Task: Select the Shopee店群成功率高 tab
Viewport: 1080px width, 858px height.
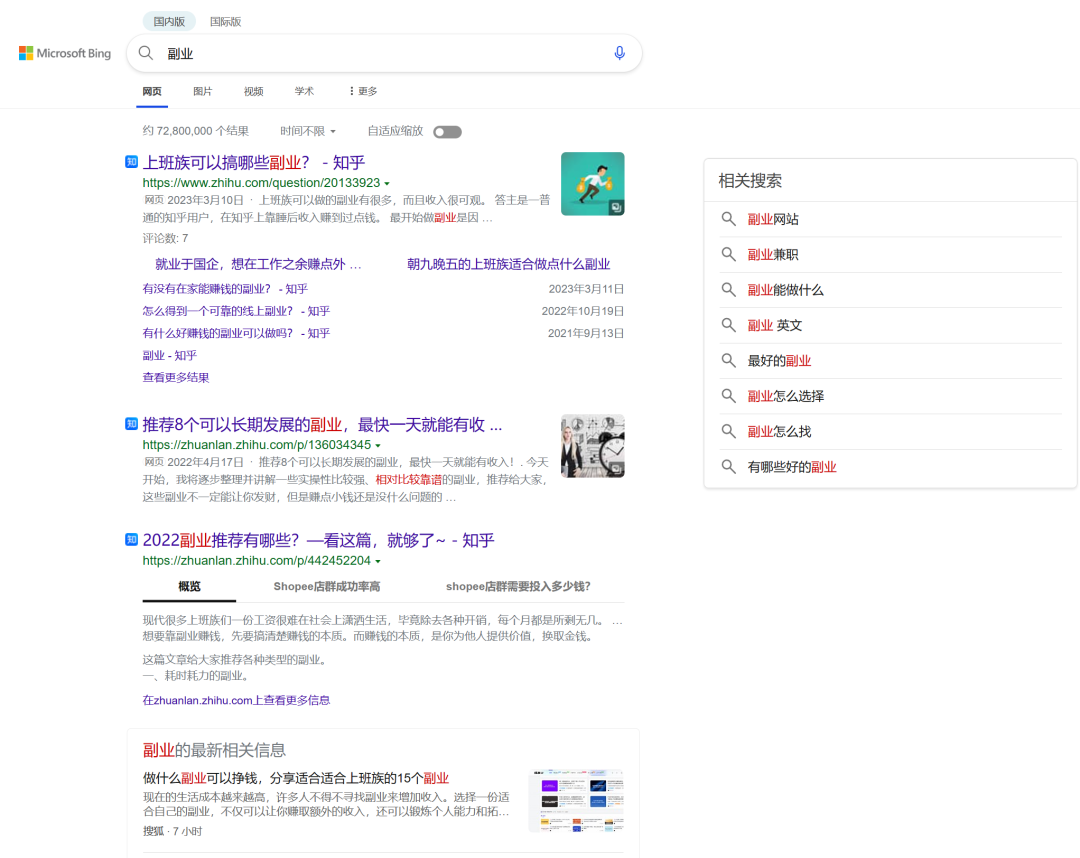Action: tap(327, 587)
